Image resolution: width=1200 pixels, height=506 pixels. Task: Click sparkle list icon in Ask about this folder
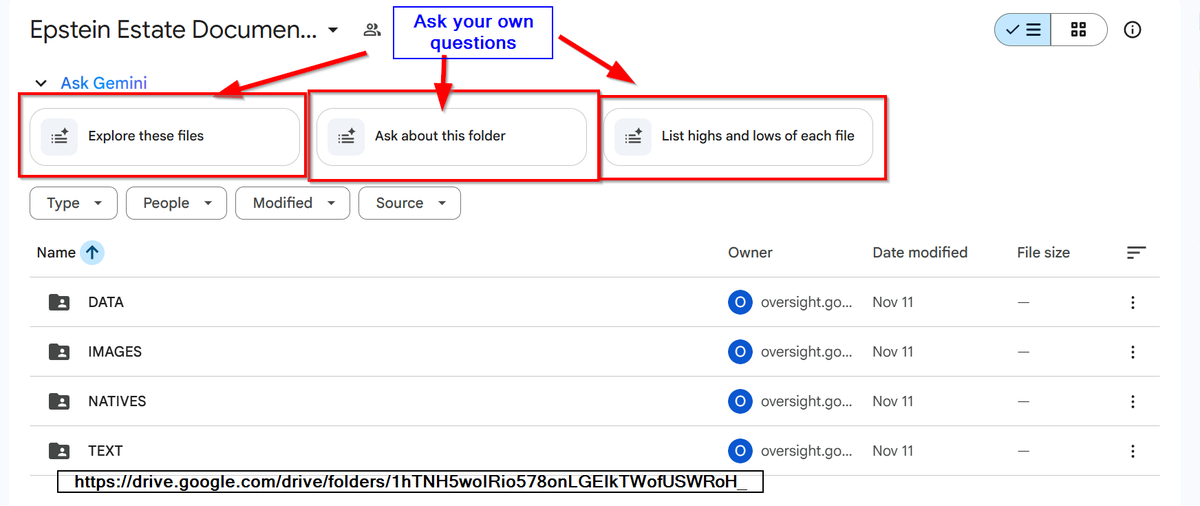(346, 136)
